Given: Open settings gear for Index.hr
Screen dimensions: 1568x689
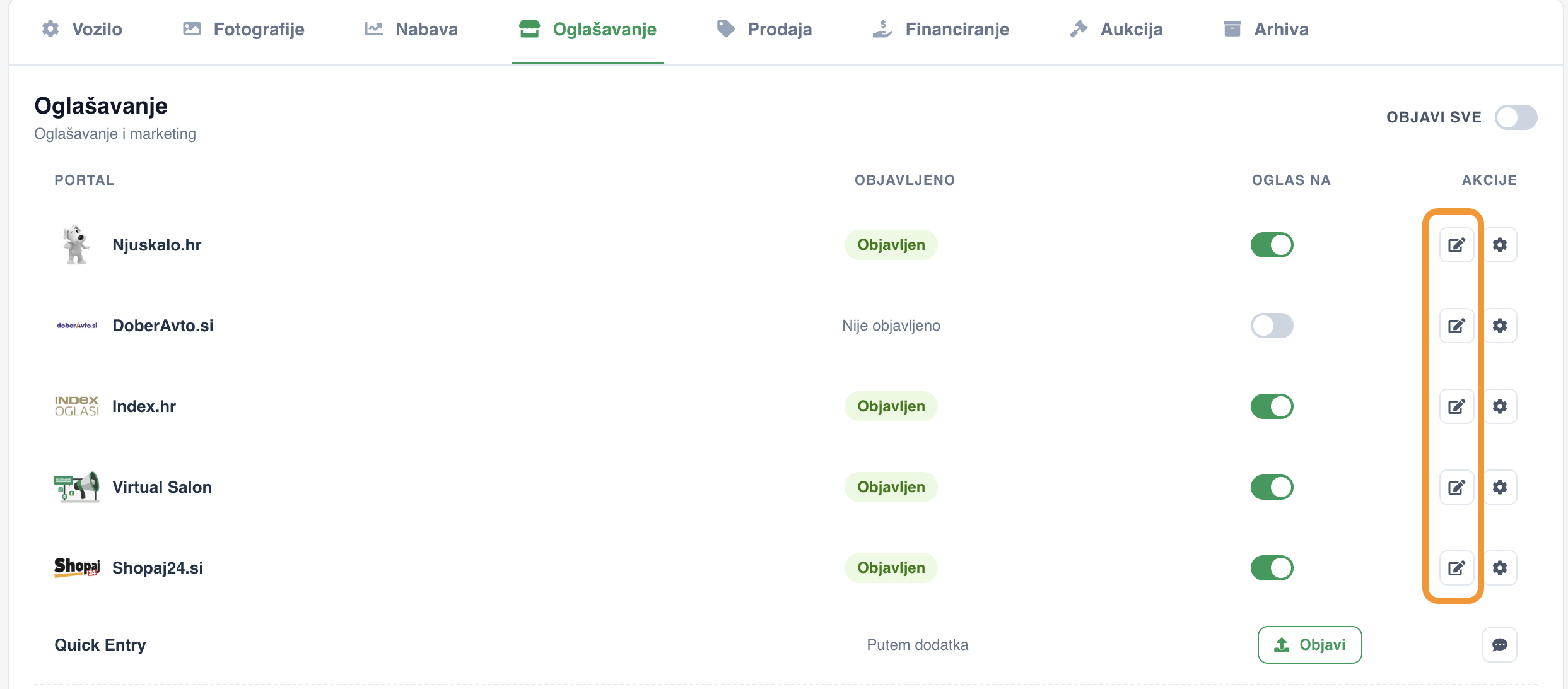Looking at the screenshot, I should pyautogui.click(x=1500, y=406).
